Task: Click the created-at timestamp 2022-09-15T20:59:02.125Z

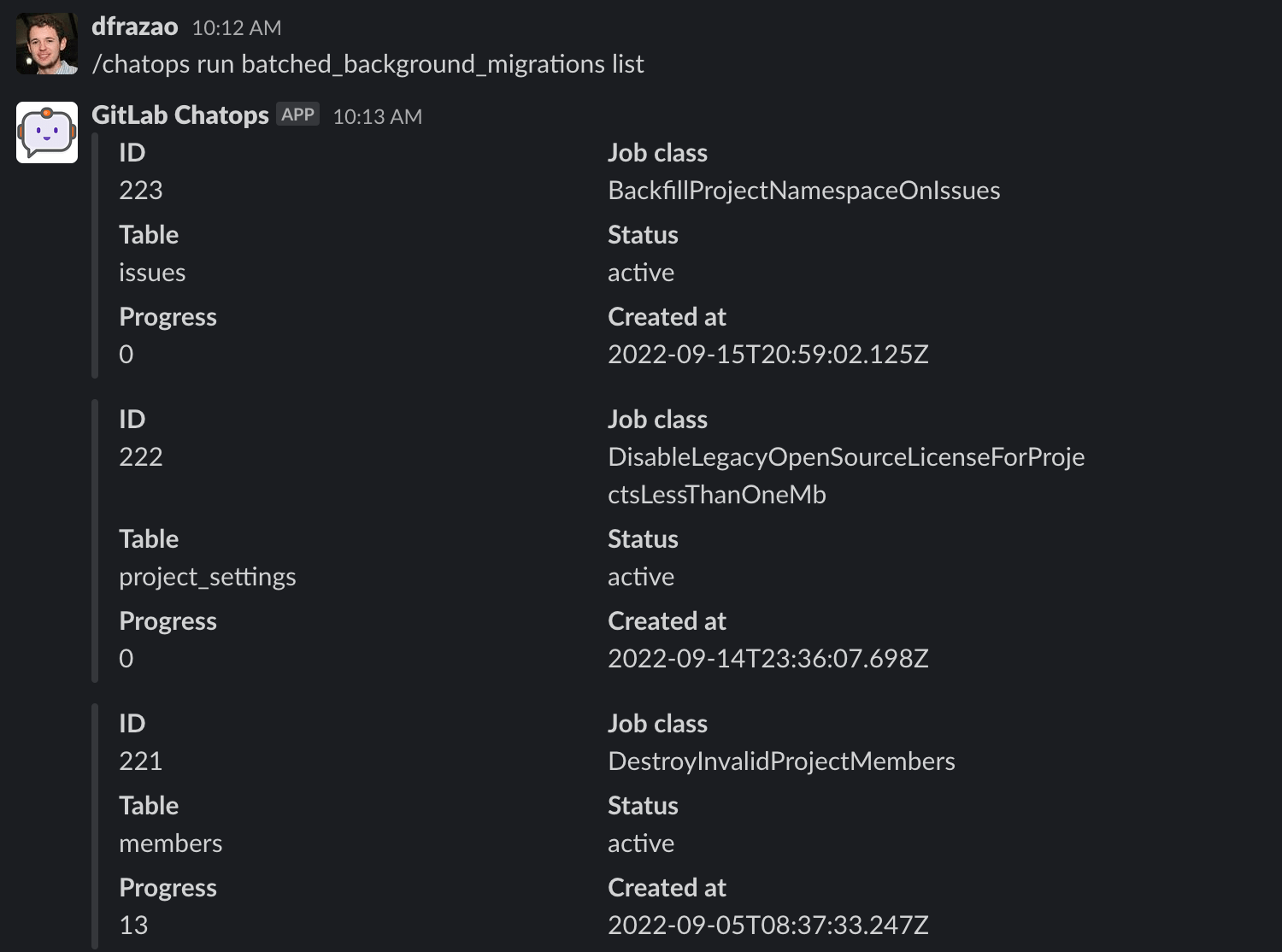Action: (x=767, y=355)
